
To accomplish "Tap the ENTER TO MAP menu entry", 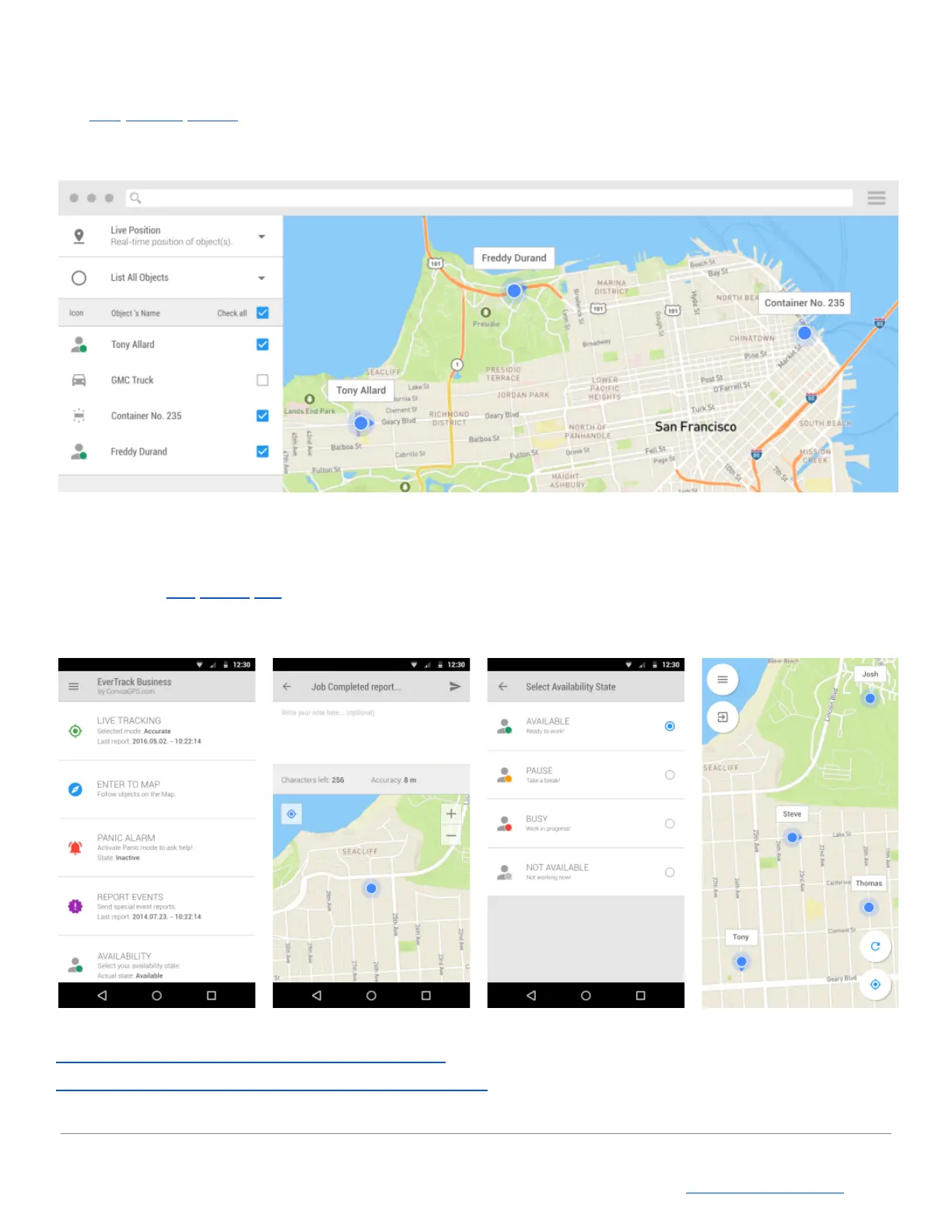I will [157, 789].
